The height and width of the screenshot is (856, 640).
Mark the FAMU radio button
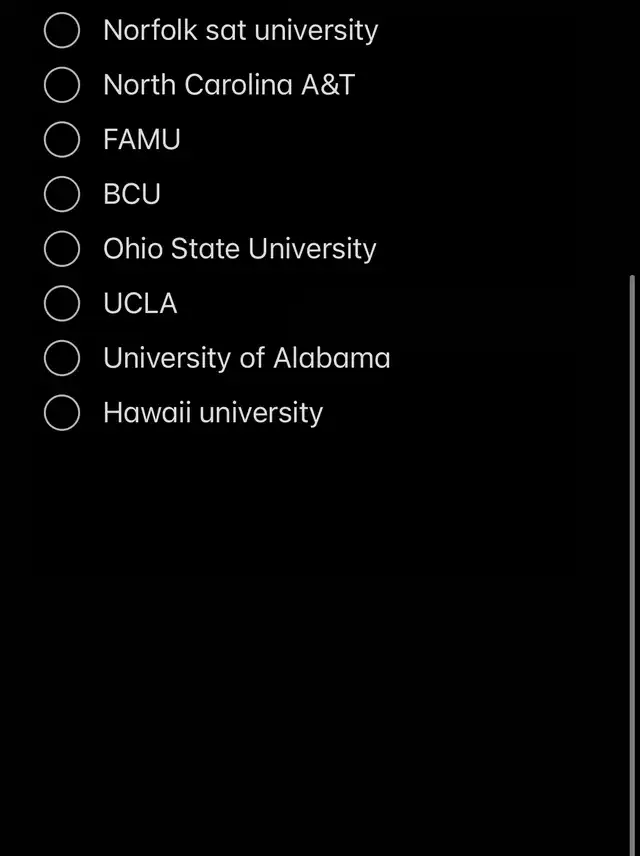coord(62,140)
